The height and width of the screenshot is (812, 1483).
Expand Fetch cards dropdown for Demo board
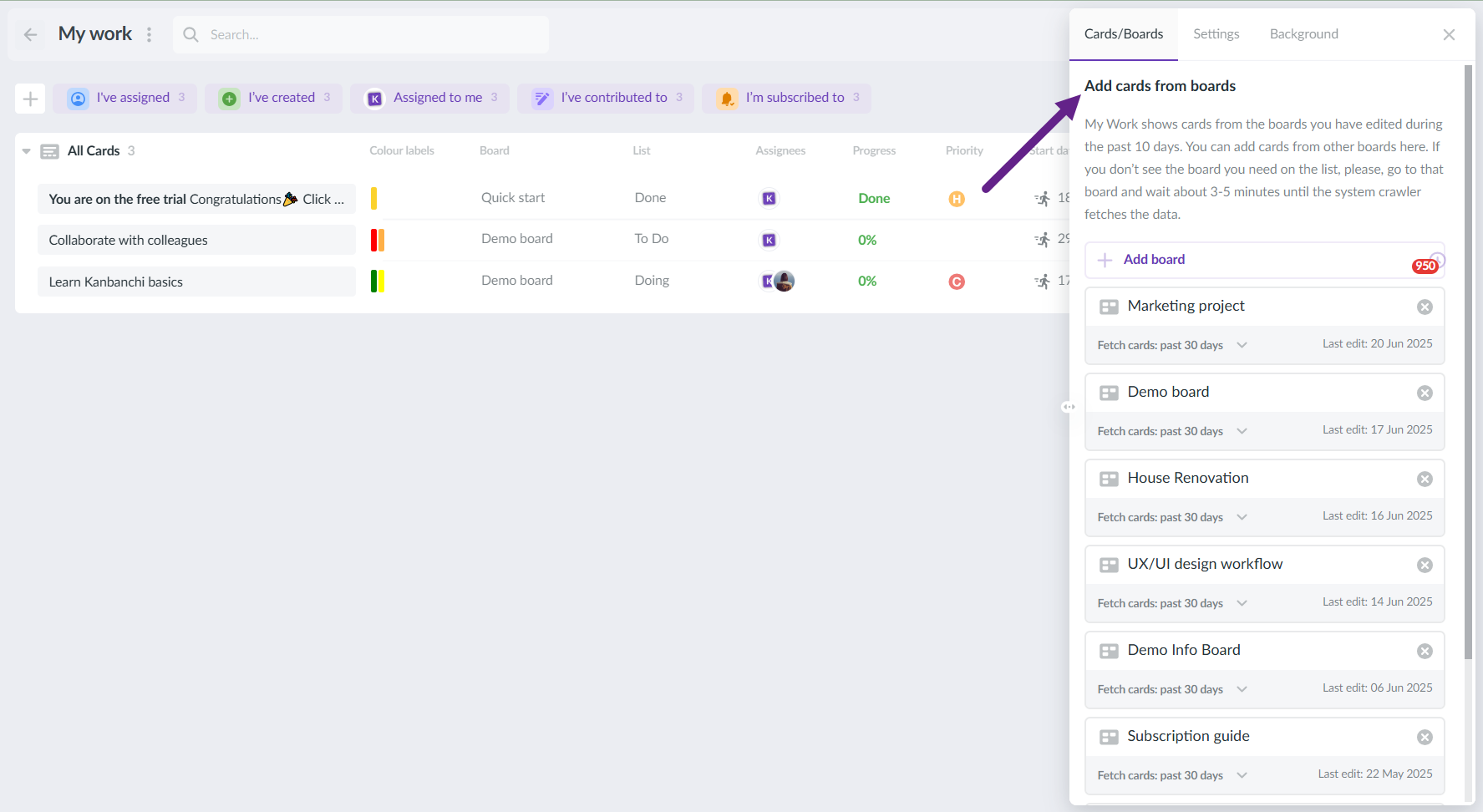1242,431
